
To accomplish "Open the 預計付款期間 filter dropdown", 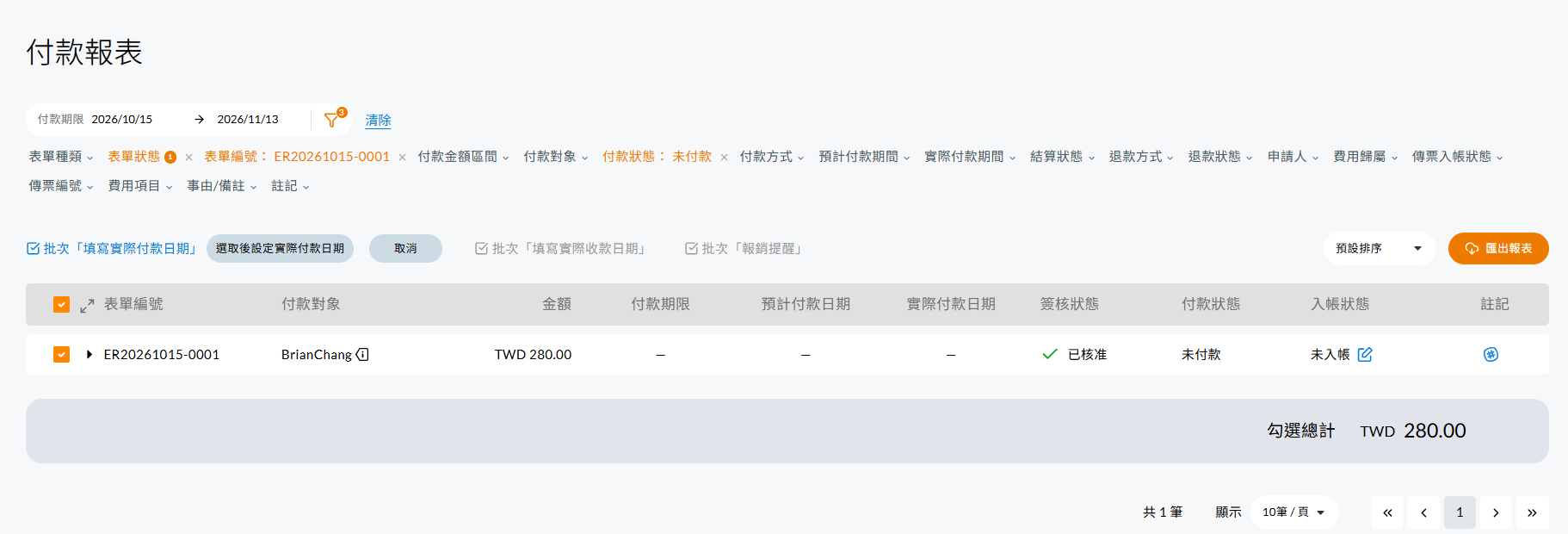I will [865, 157].
